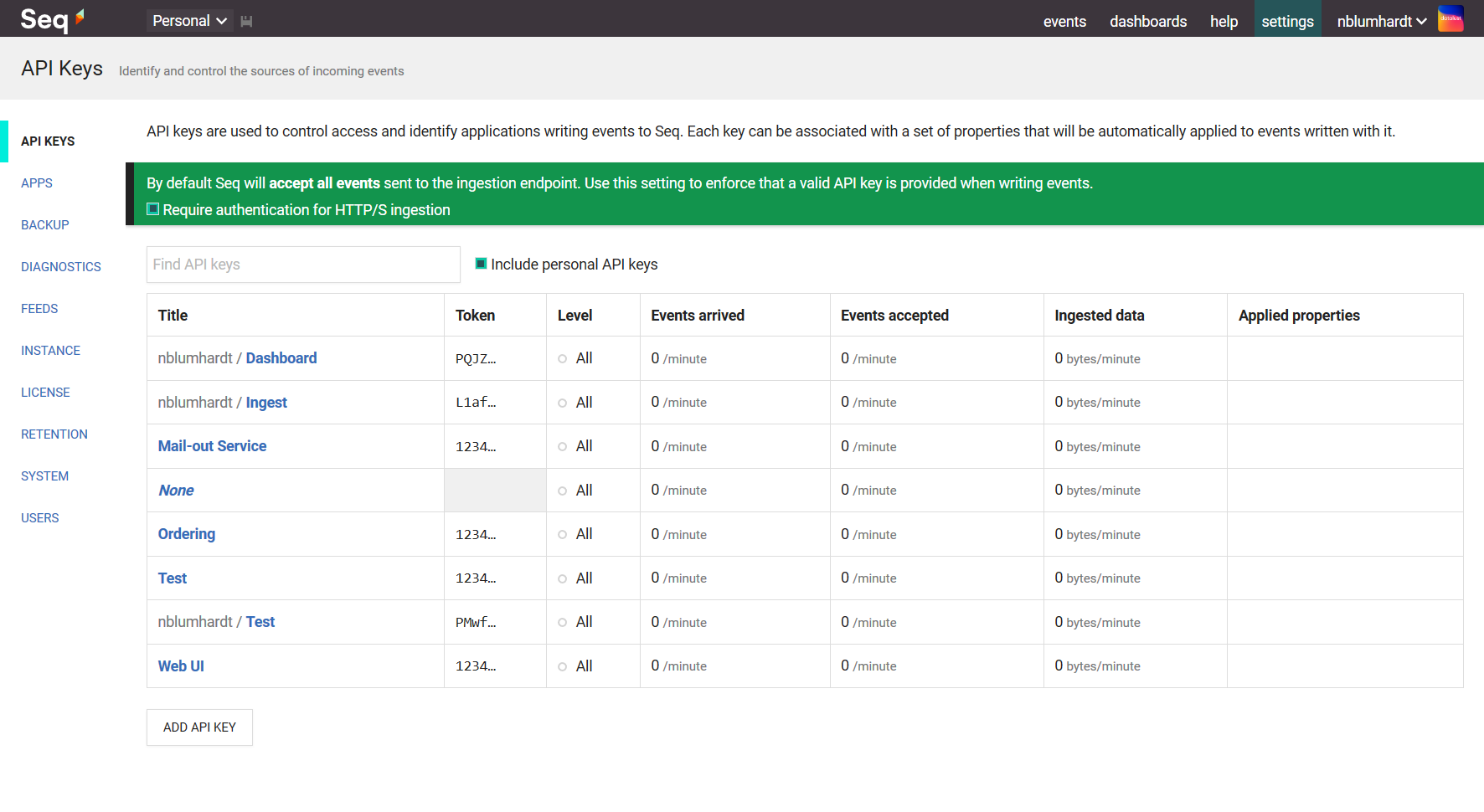Click the ADD API KEY button
The height and width of the screenshot is (812, 1484).
point(198,727)
